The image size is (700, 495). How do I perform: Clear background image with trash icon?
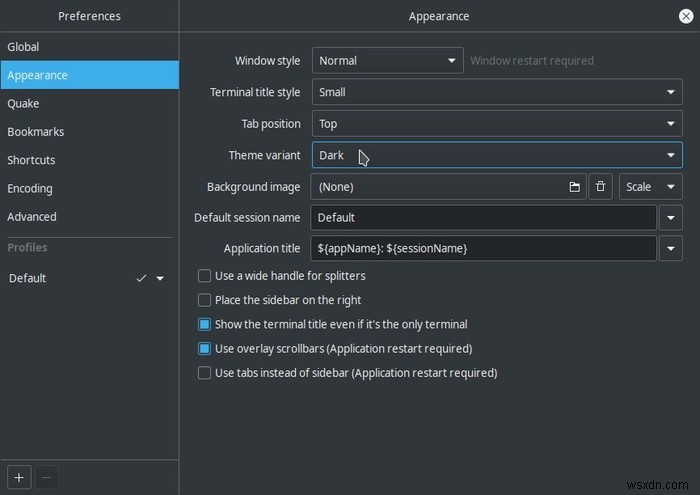pos(600,187)
